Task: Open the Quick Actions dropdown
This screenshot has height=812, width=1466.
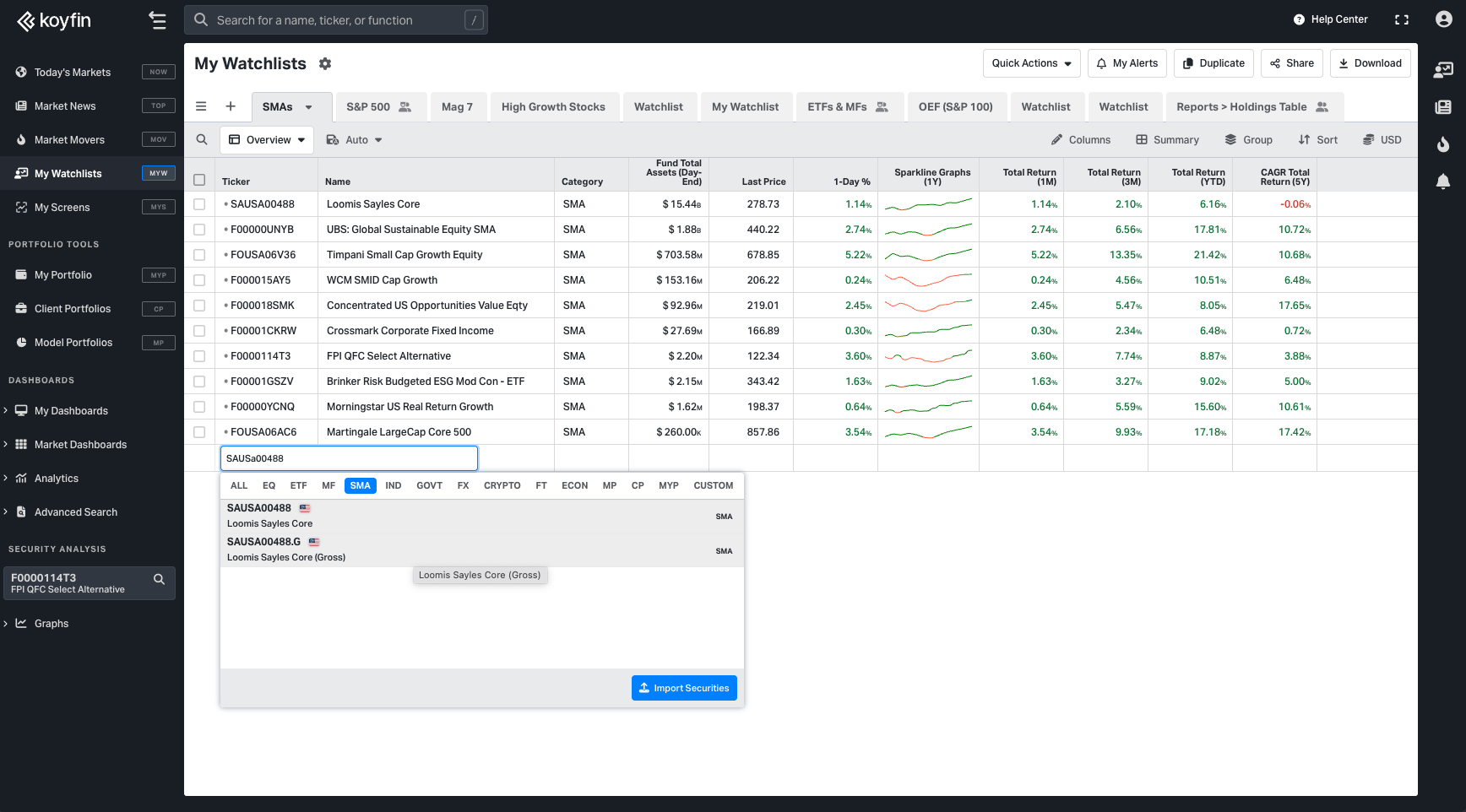Action: pos(1031,63)
